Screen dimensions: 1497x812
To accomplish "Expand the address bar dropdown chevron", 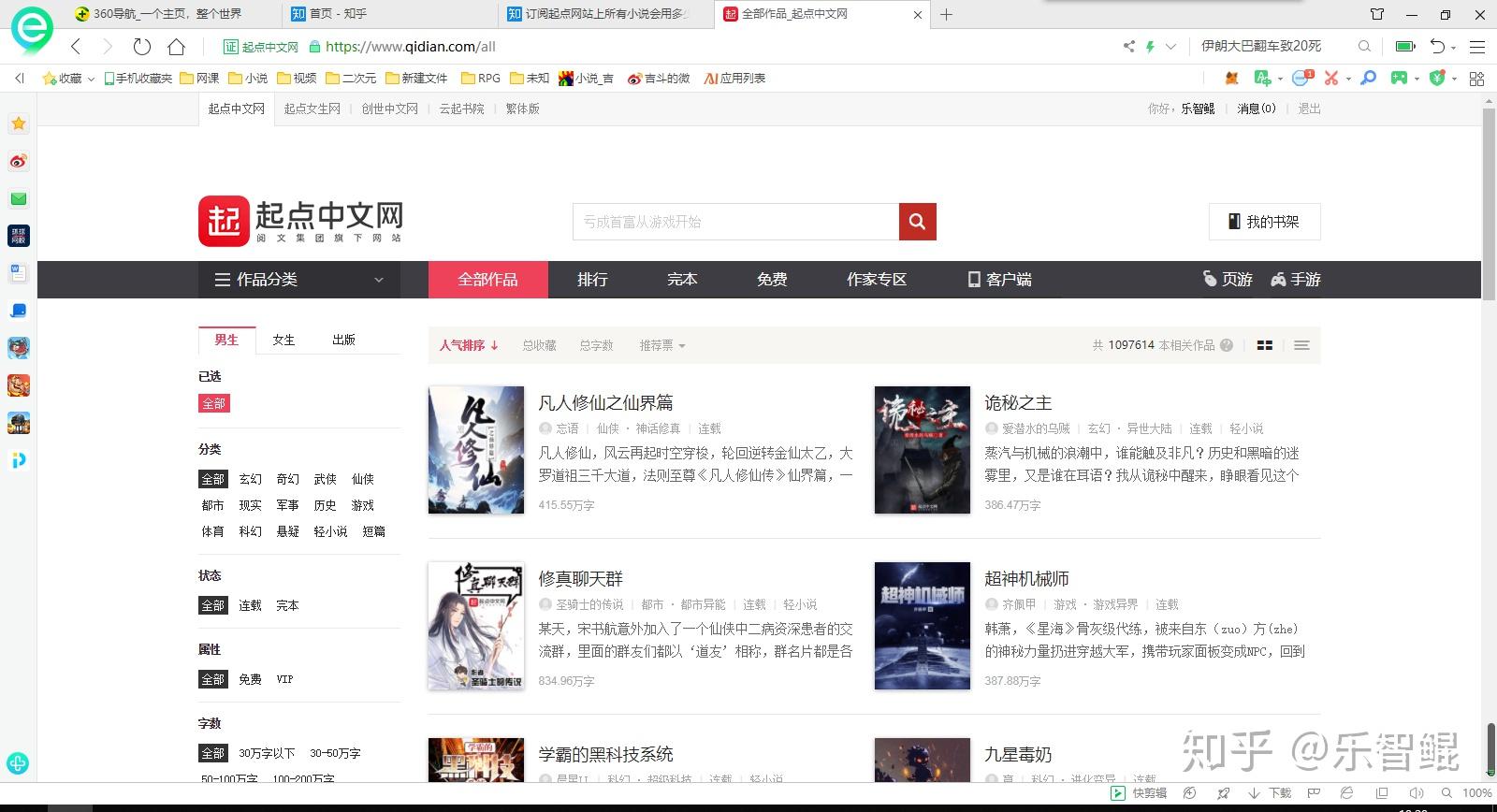I will pyautogui.click(x=1170, y=46).
